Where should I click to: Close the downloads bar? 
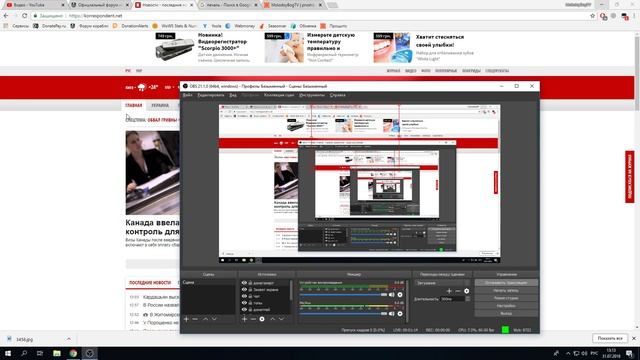[634, 338]
